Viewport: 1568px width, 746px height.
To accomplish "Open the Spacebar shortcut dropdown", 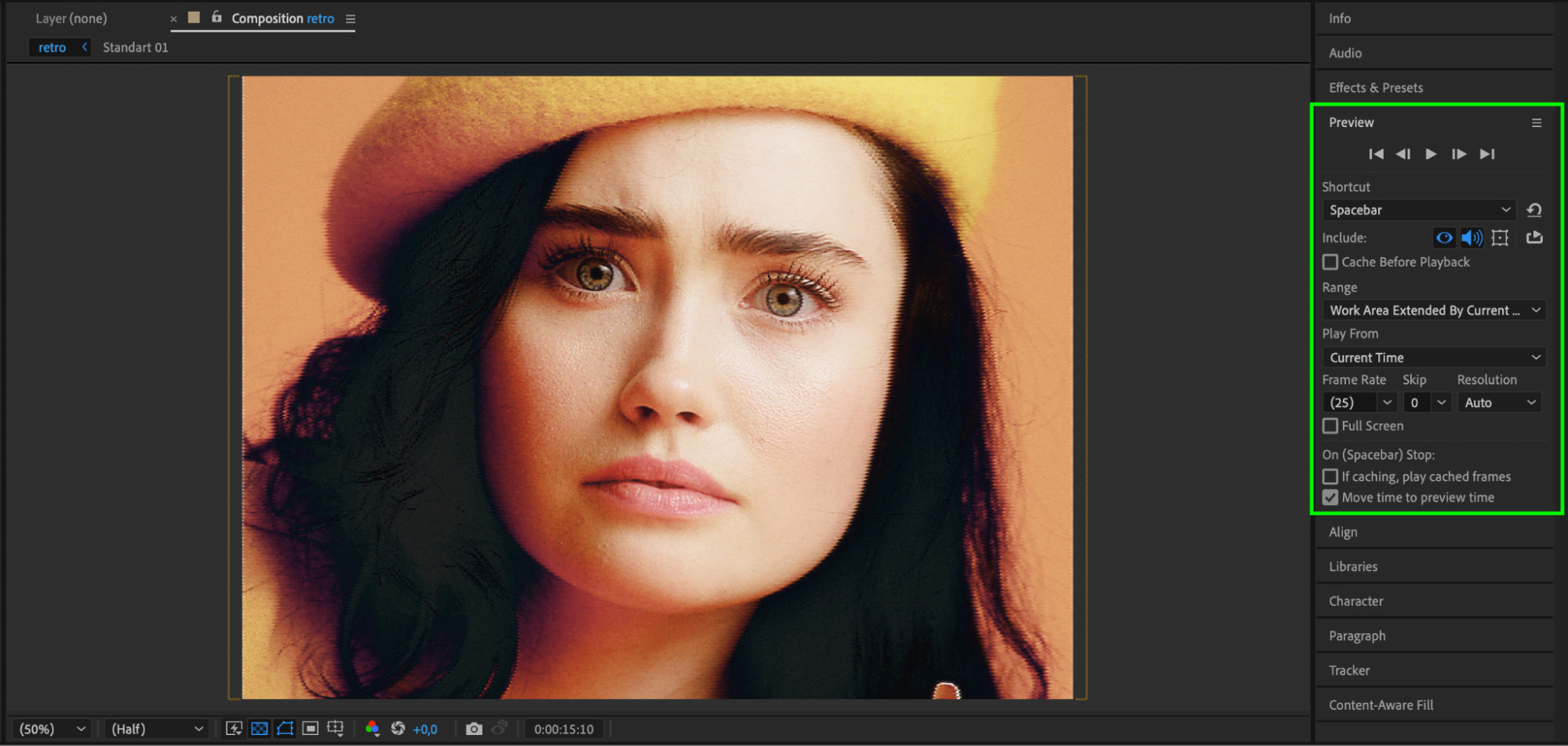I will point(1419,210).
